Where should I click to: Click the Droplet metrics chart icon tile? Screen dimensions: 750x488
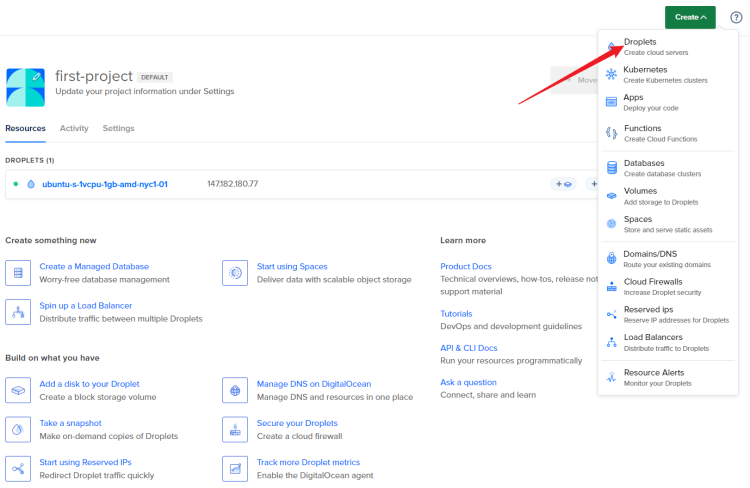pyautogui.click(x=235, y=469)
